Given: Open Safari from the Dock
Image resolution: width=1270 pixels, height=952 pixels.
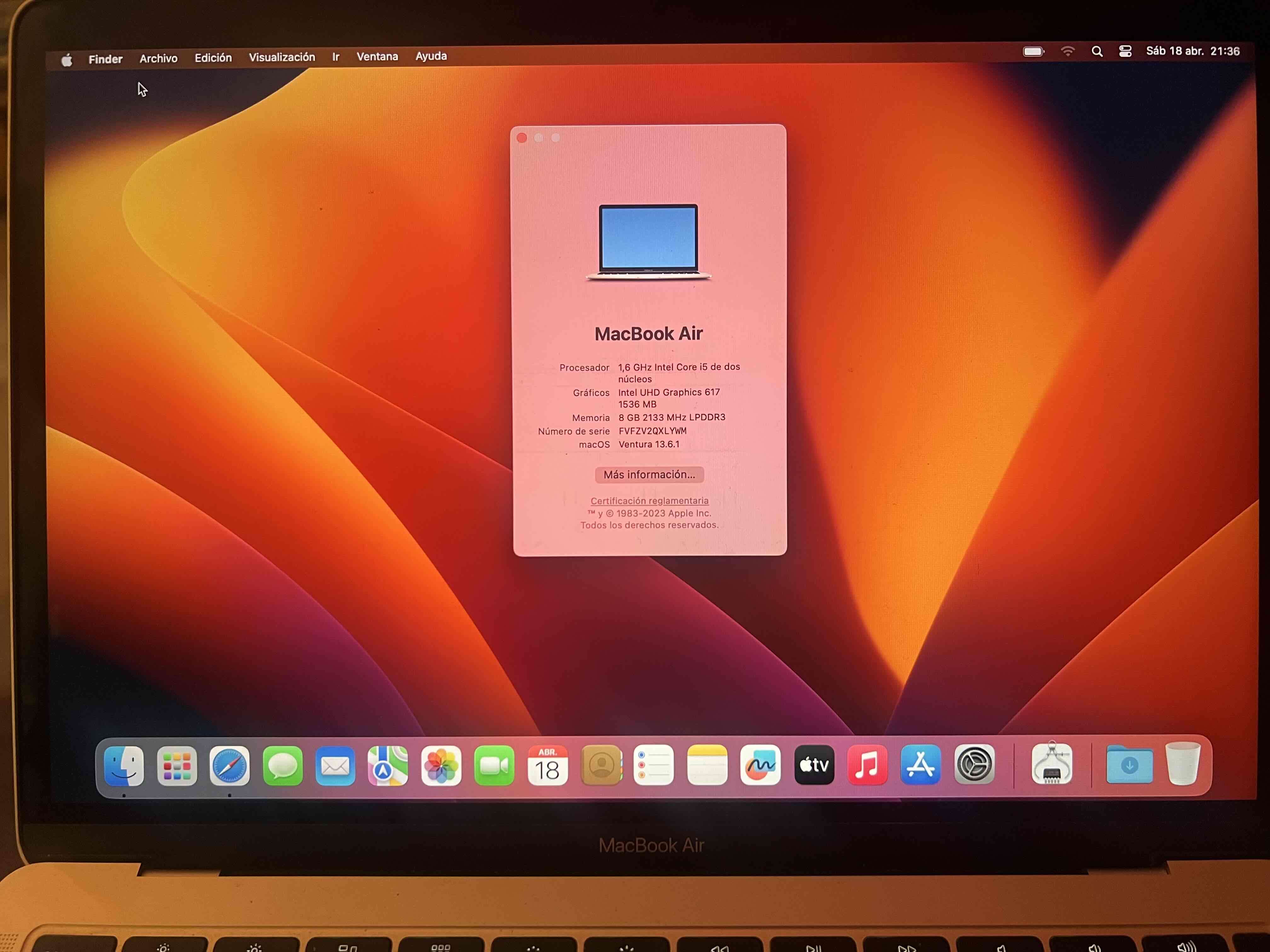Looking at the screenshot, I should pos(229,764).
